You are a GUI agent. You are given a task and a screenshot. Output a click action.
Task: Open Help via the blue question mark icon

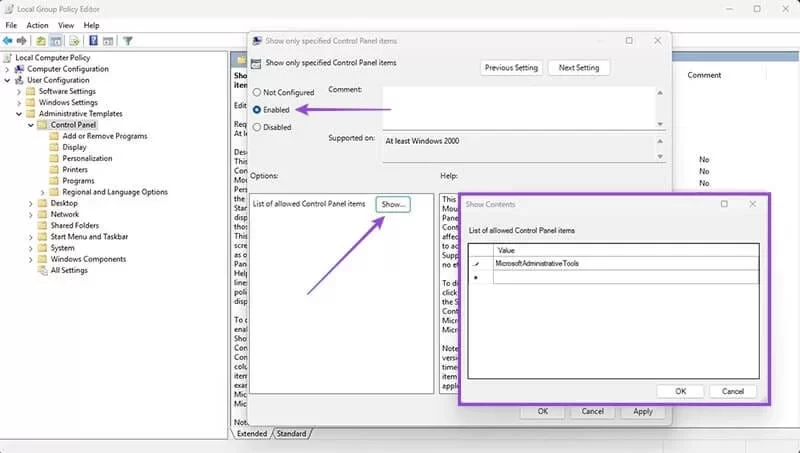[x=93, y=41]
